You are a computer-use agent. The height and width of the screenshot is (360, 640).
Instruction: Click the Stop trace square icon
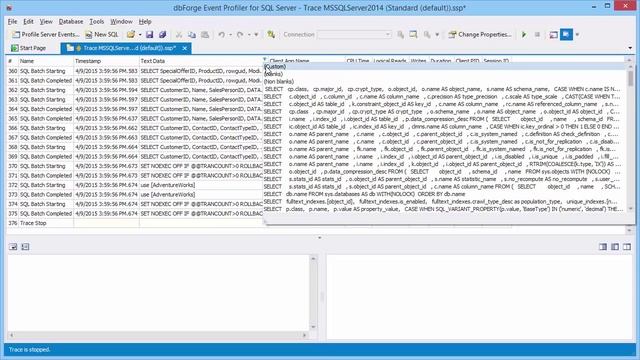tap(537, 35)
